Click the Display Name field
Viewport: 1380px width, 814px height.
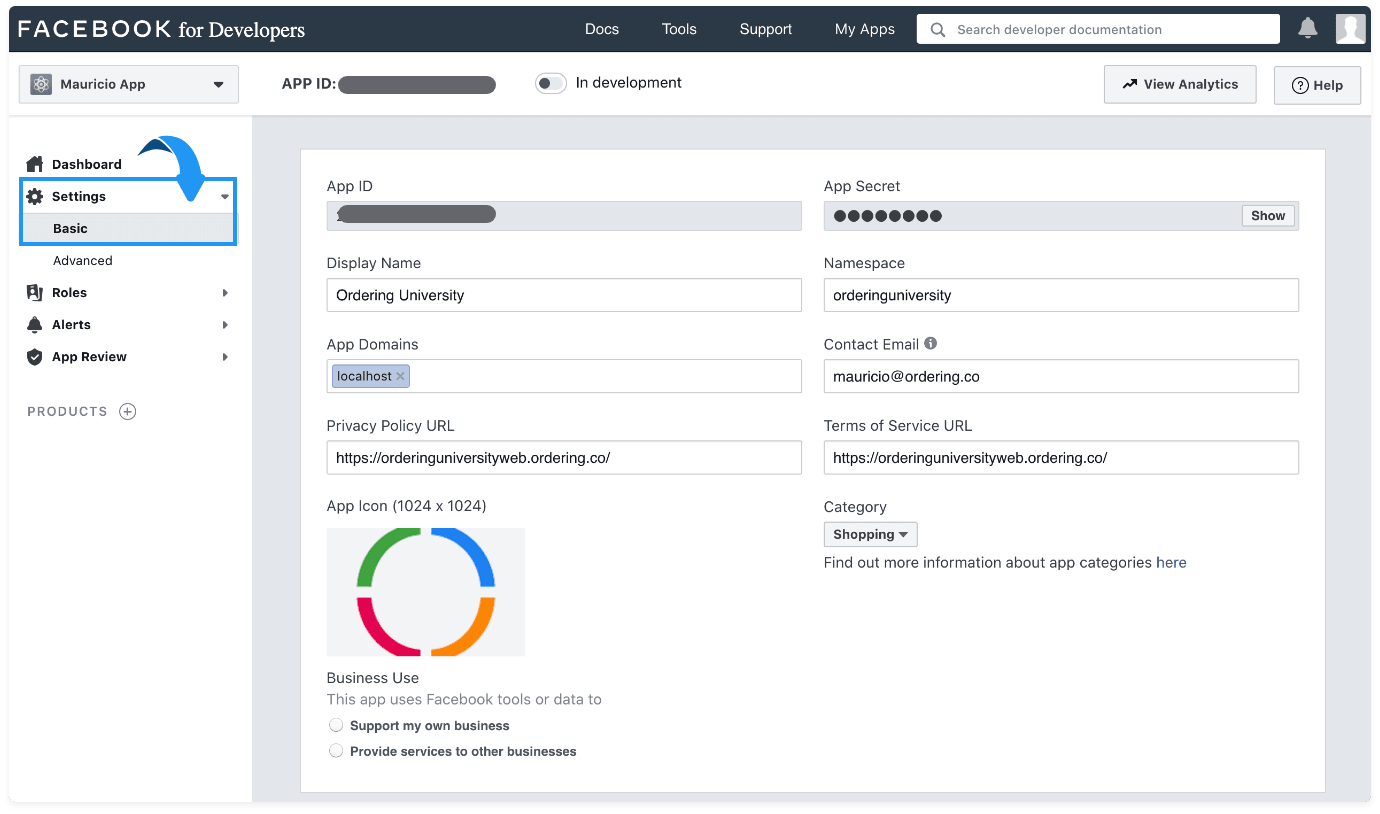[x=564, y=295]
